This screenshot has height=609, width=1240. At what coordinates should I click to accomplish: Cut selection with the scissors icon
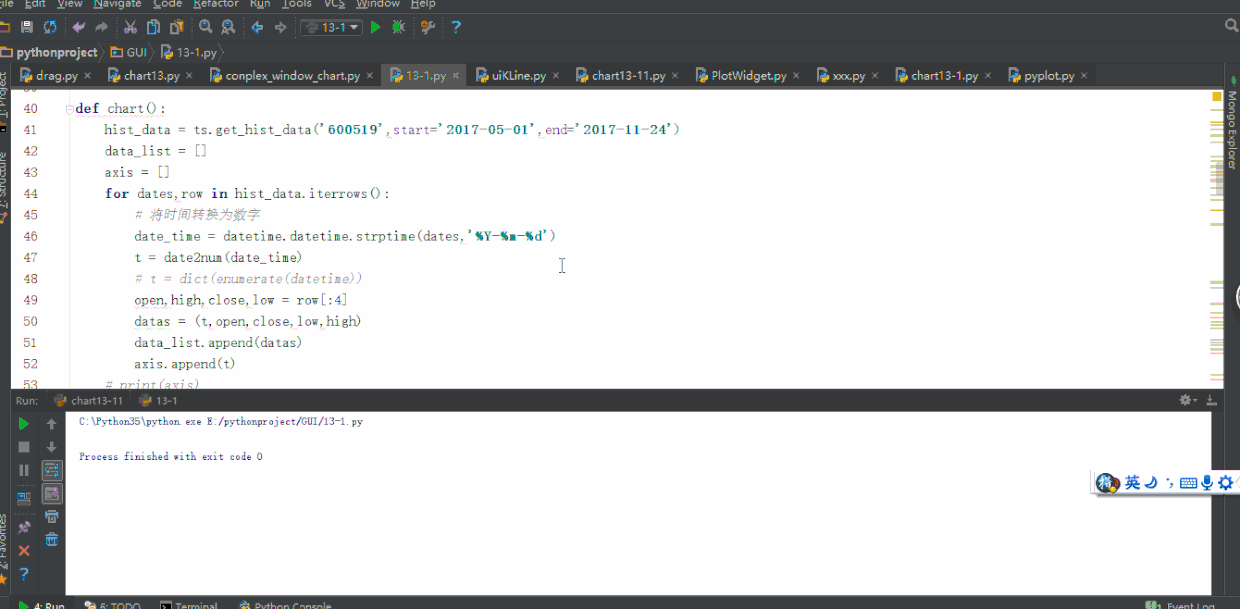click(131, 27)
